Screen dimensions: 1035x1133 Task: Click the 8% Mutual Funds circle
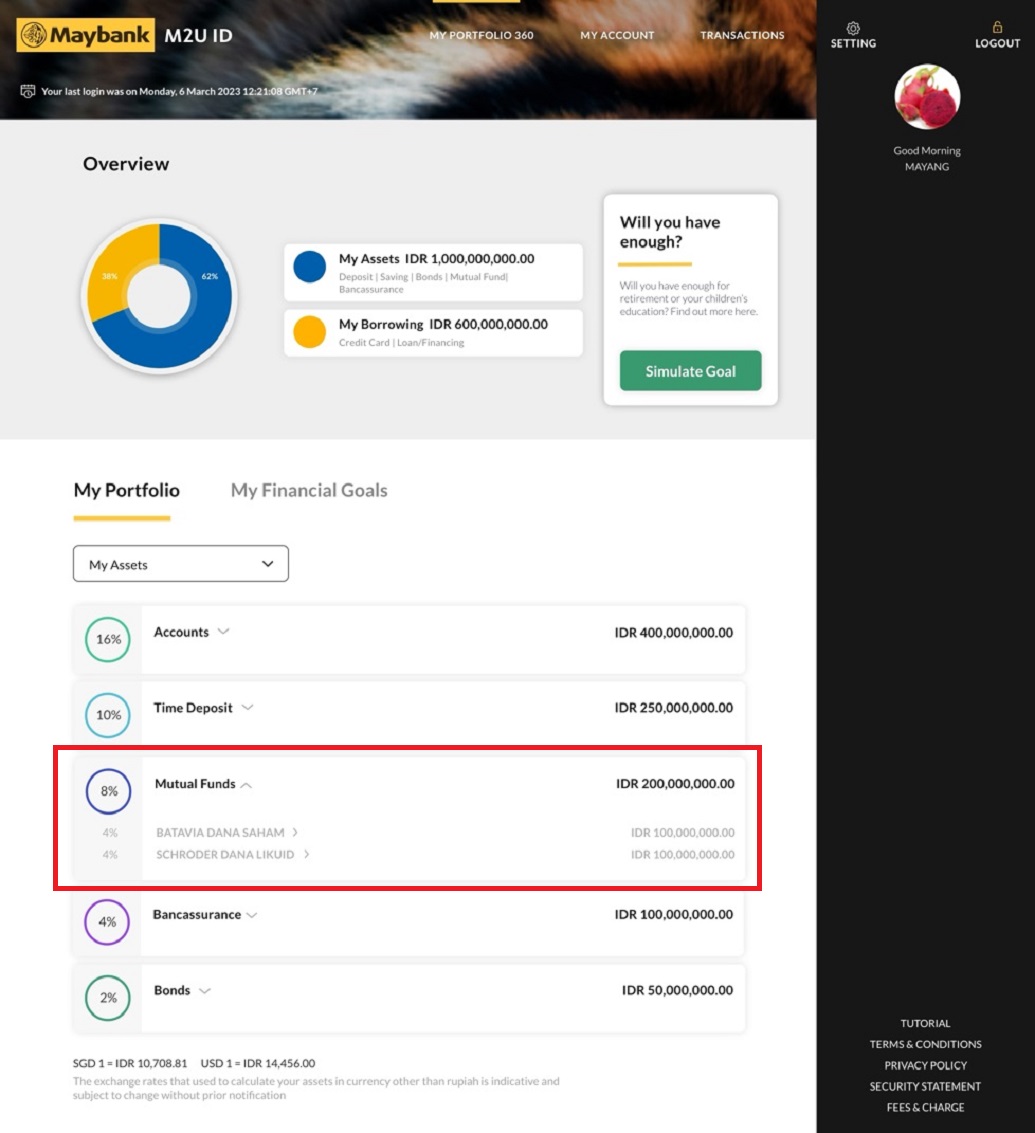pos(108,791)
